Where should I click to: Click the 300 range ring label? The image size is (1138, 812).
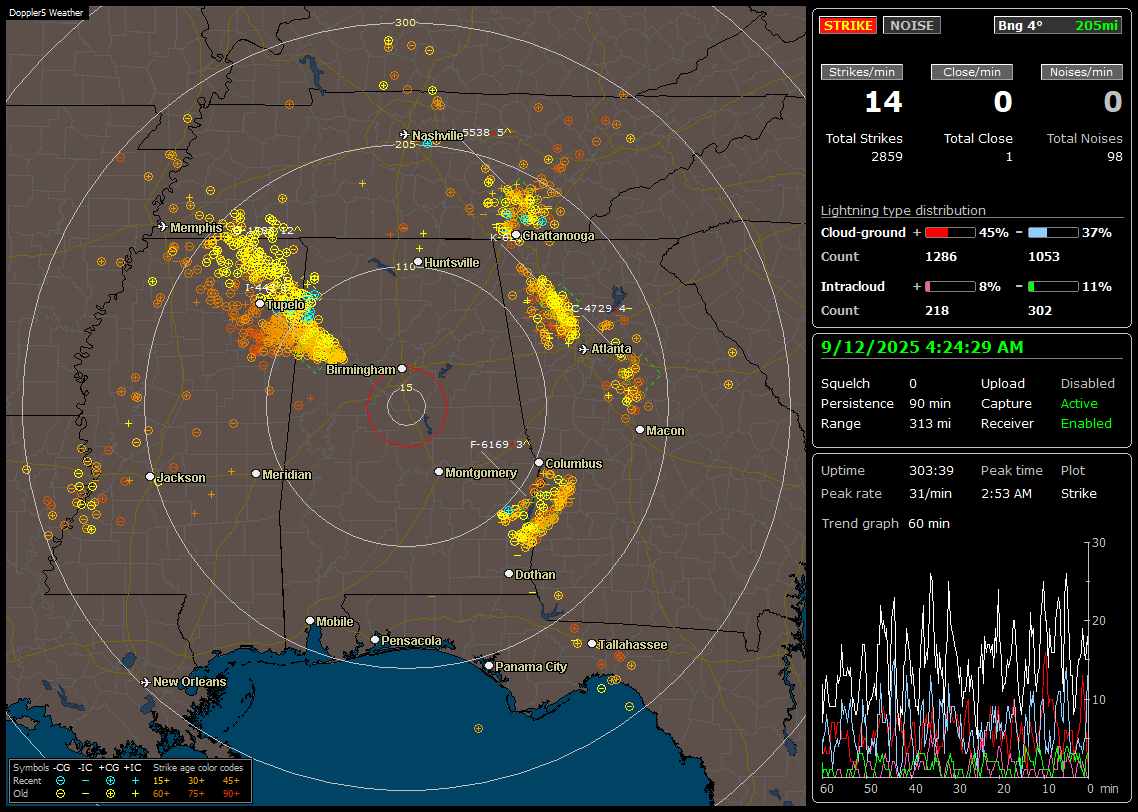point(405,22)
